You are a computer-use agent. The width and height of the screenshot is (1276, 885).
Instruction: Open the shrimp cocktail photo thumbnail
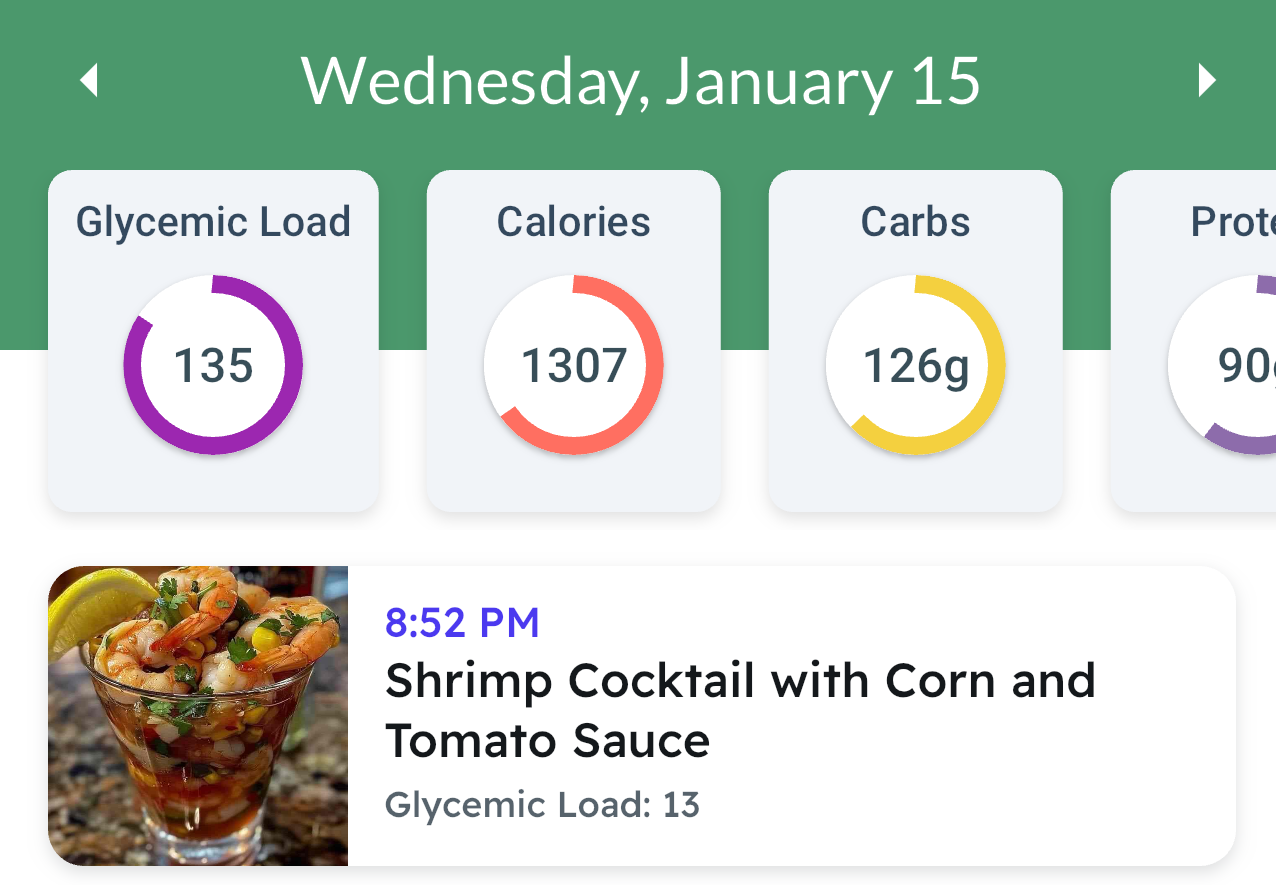pyautogui.click(x=198, y=716)
